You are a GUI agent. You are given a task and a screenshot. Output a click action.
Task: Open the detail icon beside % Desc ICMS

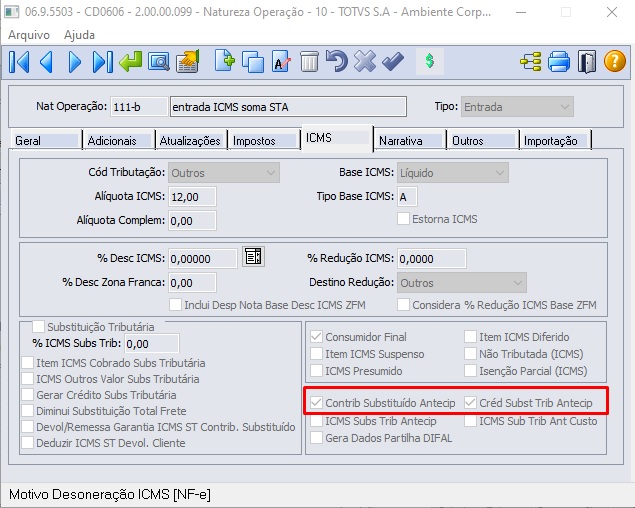pyautogui.click(x=254, y=257)
